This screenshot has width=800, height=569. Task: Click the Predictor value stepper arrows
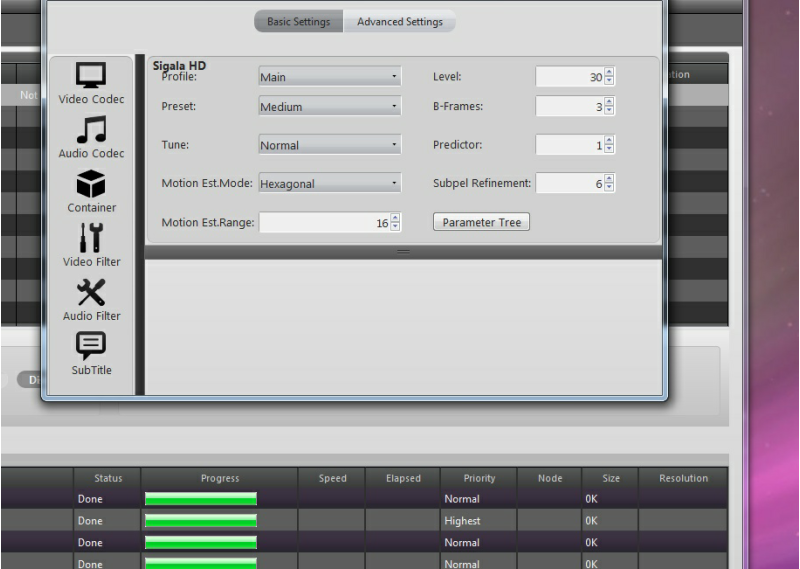point(610,146)
